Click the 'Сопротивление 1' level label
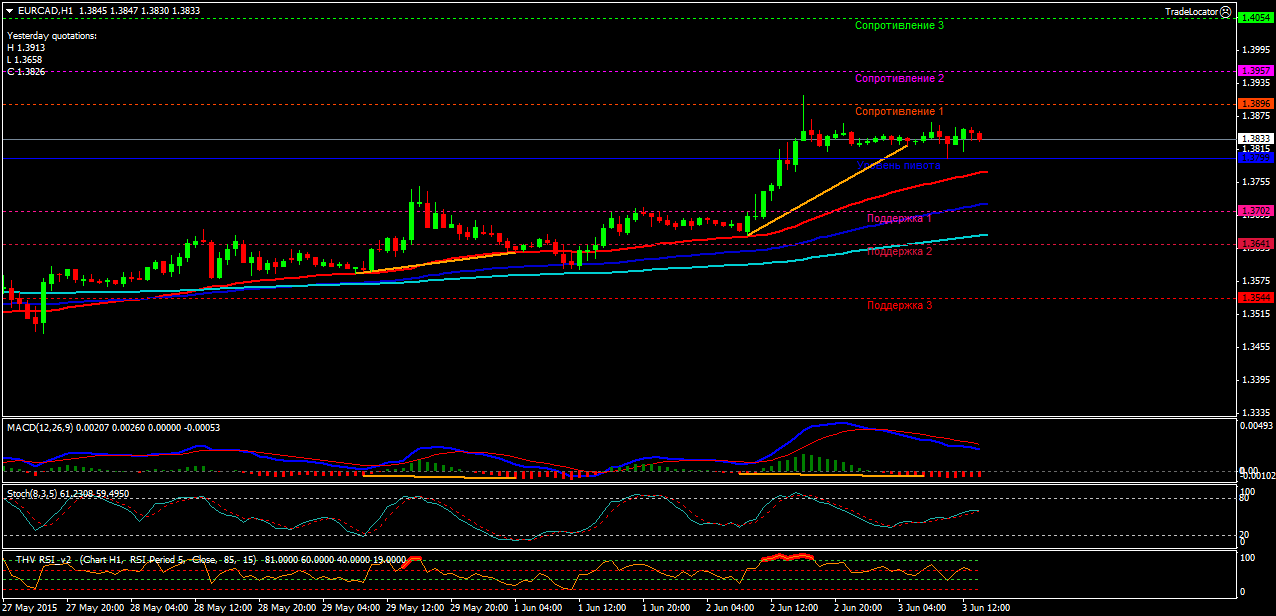The height and width of the screenshot is (616, 1276). click(x=900, y=111)
